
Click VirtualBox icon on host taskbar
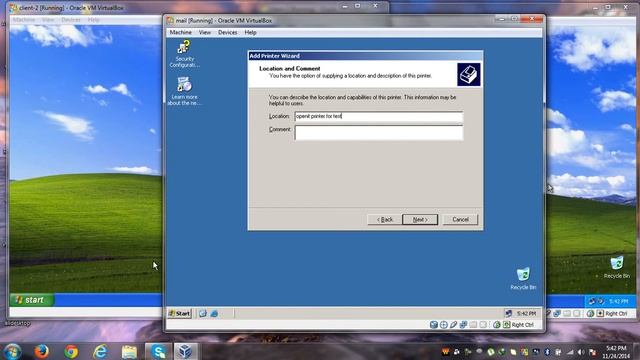pos(186,351)
